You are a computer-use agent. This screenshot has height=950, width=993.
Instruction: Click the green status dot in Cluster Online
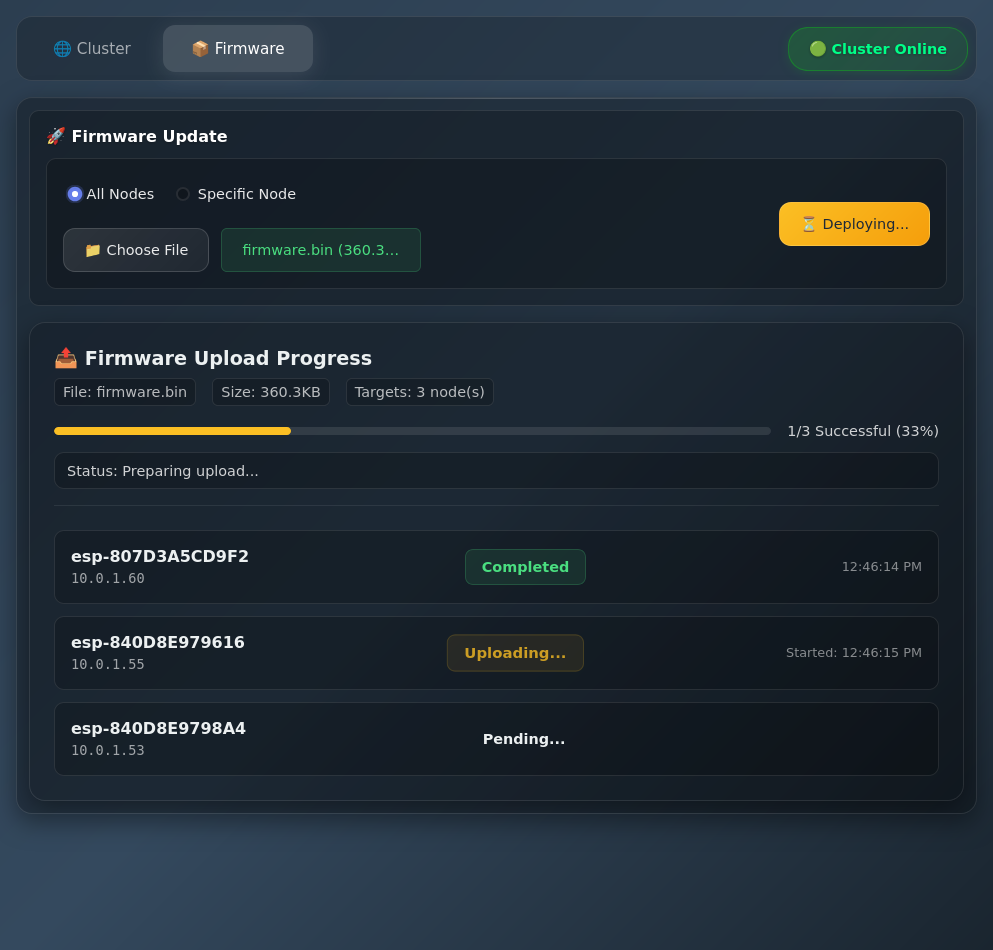(818, 48)
